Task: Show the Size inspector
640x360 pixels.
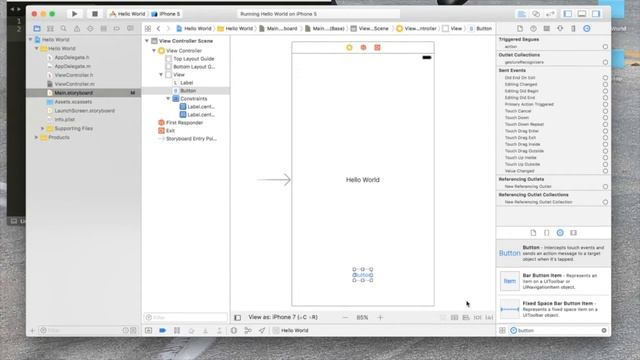Action: pyautogui.click(x=573, y=29)
